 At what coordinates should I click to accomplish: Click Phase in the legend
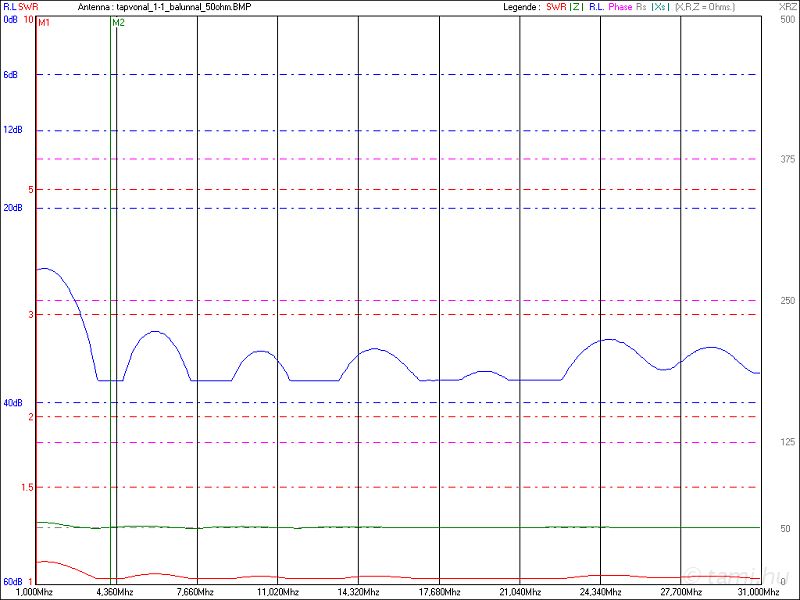coord(620,7)
